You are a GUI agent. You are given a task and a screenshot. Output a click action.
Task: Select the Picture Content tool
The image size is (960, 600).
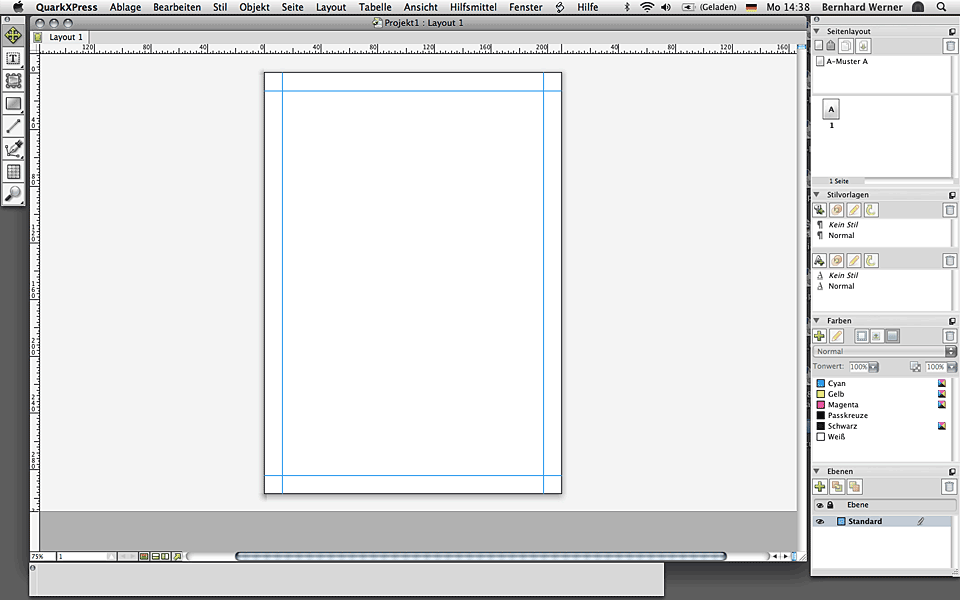coord(13,81)
